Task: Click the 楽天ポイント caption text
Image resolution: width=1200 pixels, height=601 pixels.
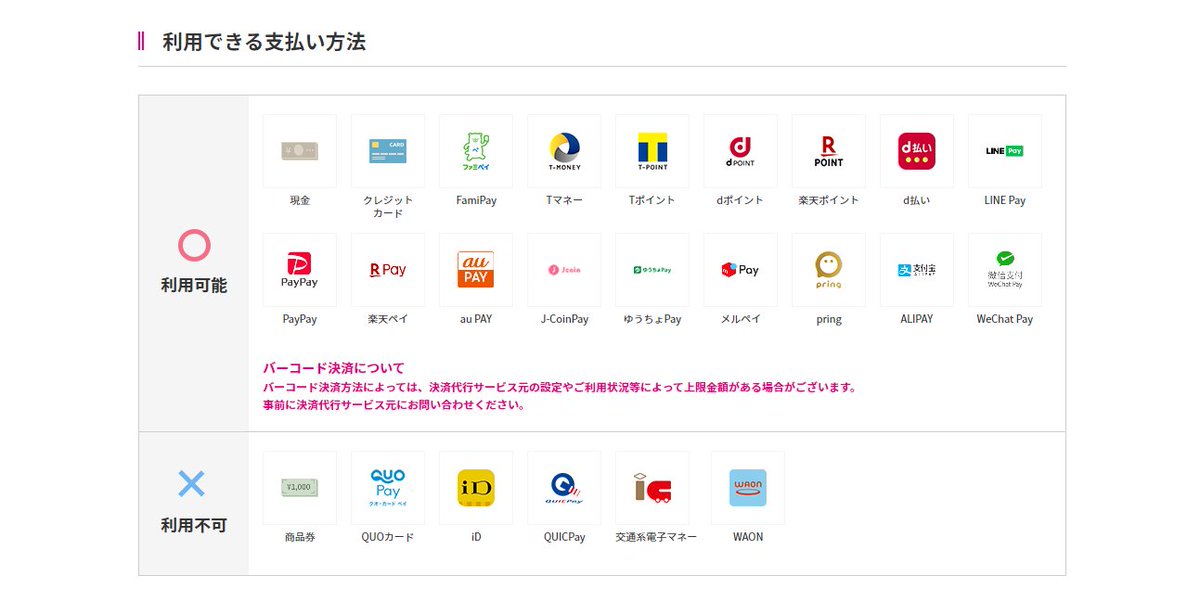Action: tap(829, 200)
